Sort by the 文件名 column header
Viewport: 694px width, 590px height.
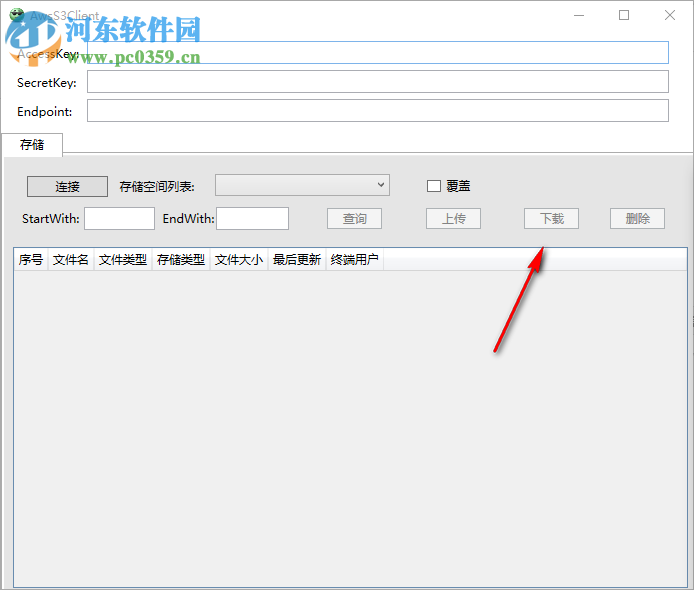(71, 259)
